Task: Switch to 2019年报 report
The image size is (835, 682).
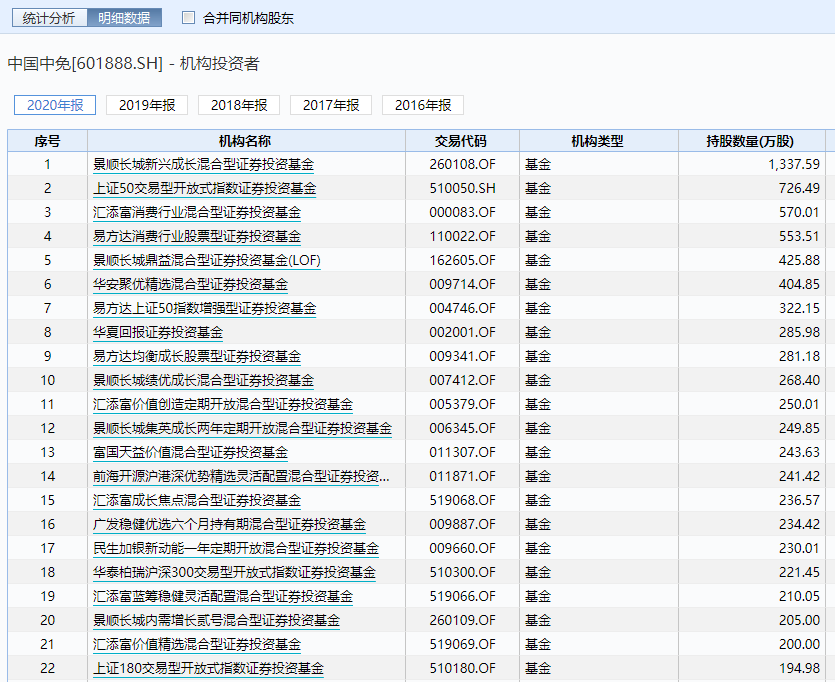Action: [146, 105]
